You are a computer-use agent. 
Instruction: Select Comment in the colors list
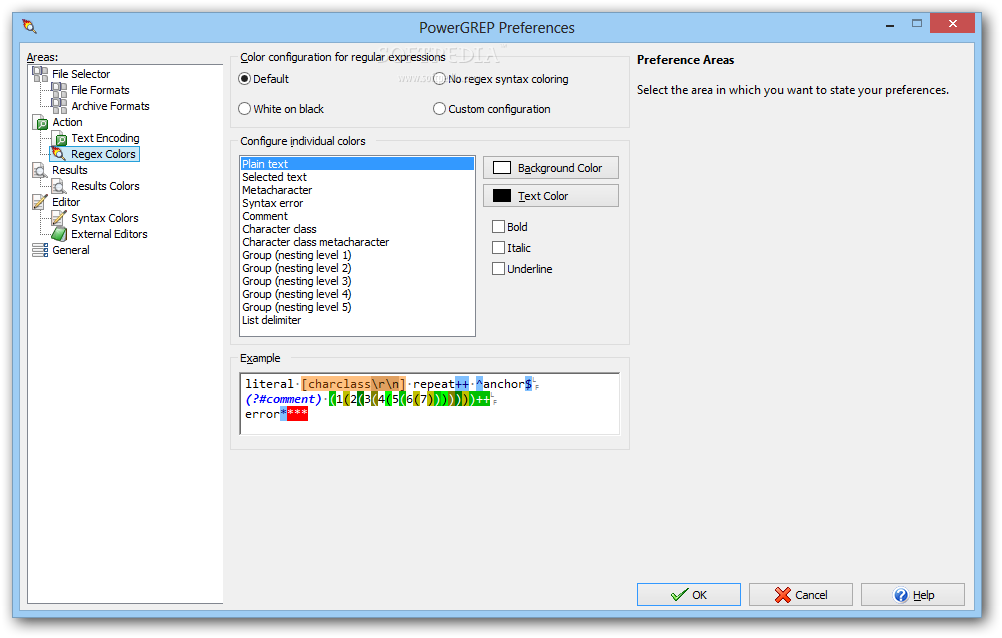point(357,216)
